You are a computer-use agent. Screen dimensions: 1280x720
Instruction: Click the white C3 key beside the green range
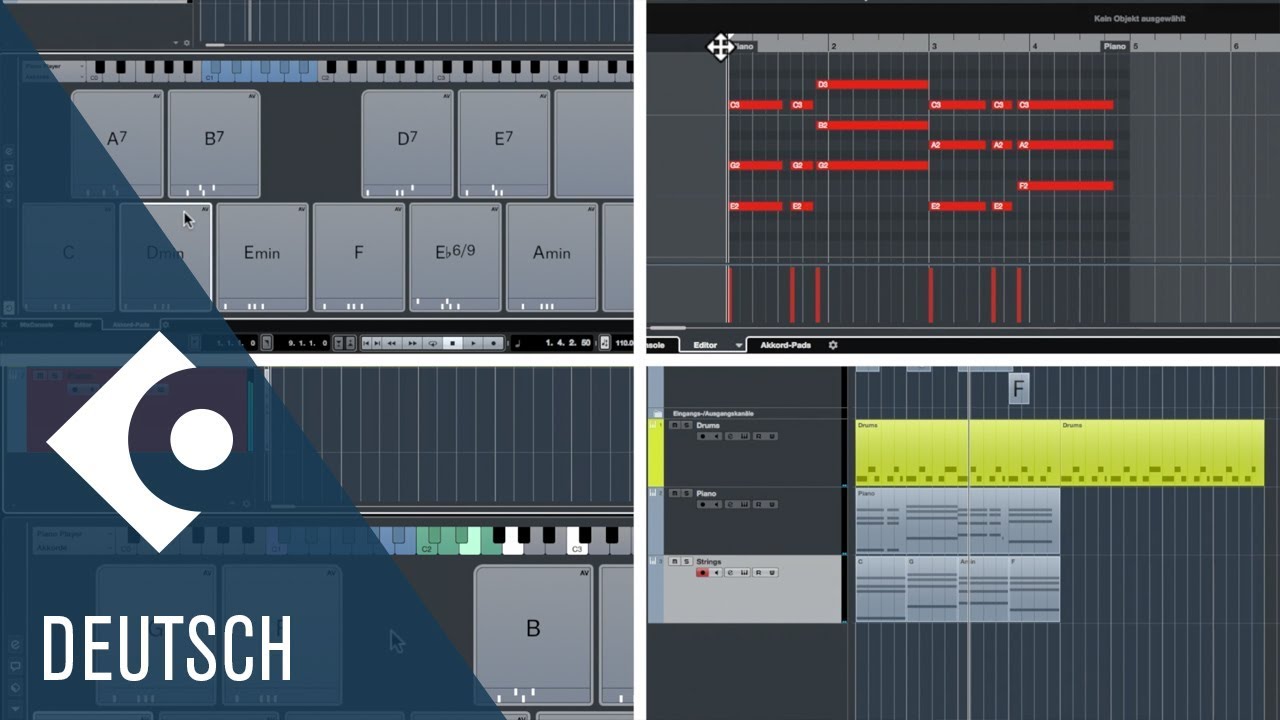pyautogui.click(x=576, y=541)
